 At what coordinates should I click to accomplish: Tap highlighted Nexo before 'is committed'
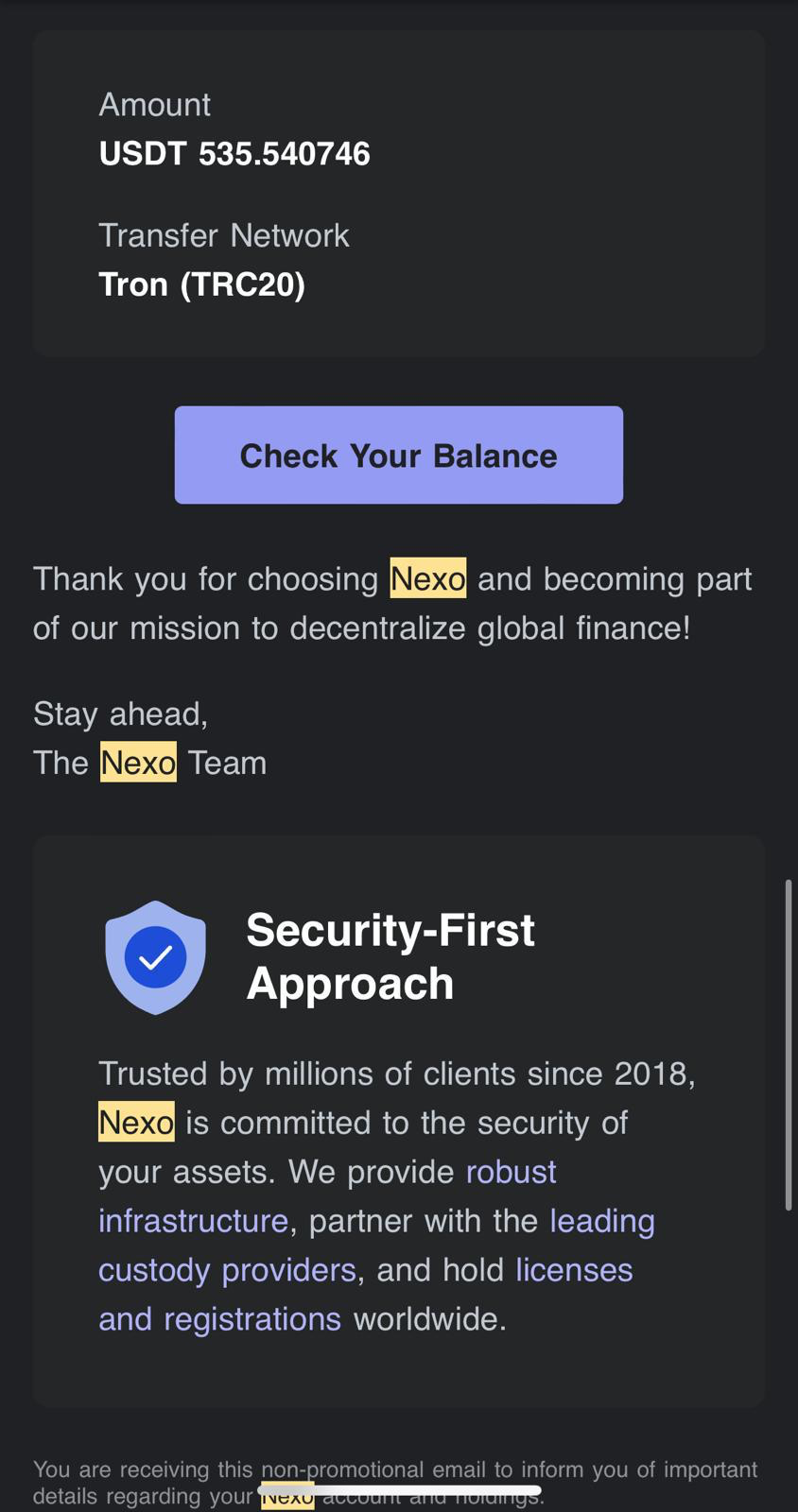click(x=136, y=1123)
